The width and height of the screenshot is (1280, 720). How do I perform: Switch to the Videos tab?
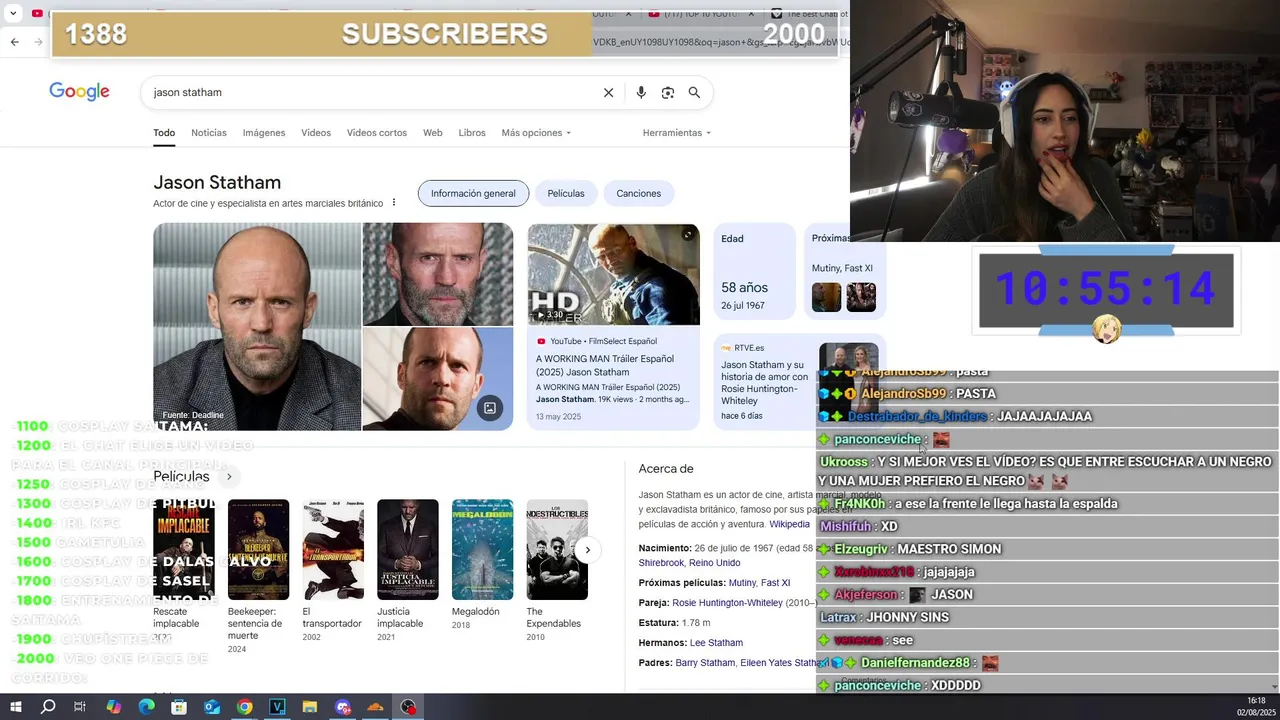pyautogui.click(x=316, y=133)
